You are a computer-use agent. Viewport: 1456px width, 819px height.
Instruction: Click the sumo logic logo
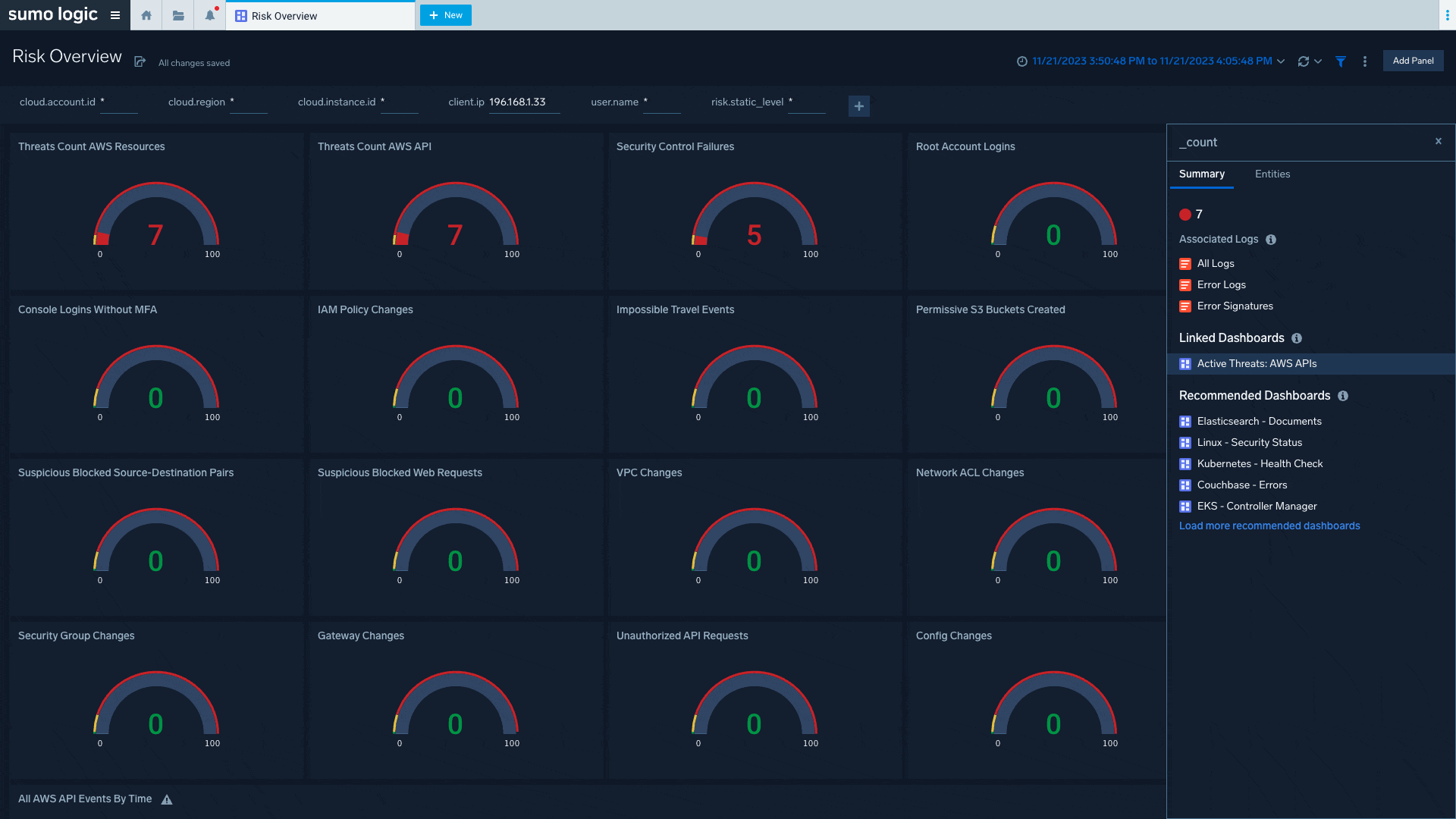[x=52, y=14]
